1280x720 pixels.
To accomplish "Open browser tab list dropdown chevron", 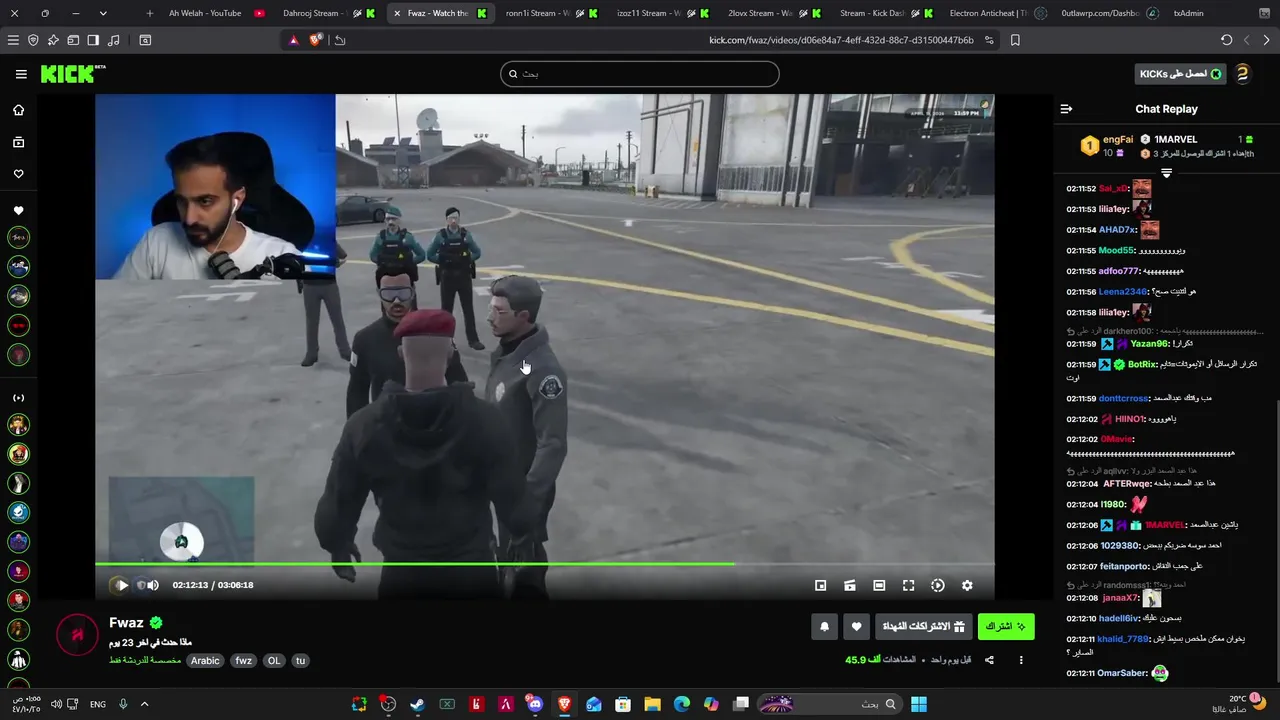I will (x=103, y=13).
